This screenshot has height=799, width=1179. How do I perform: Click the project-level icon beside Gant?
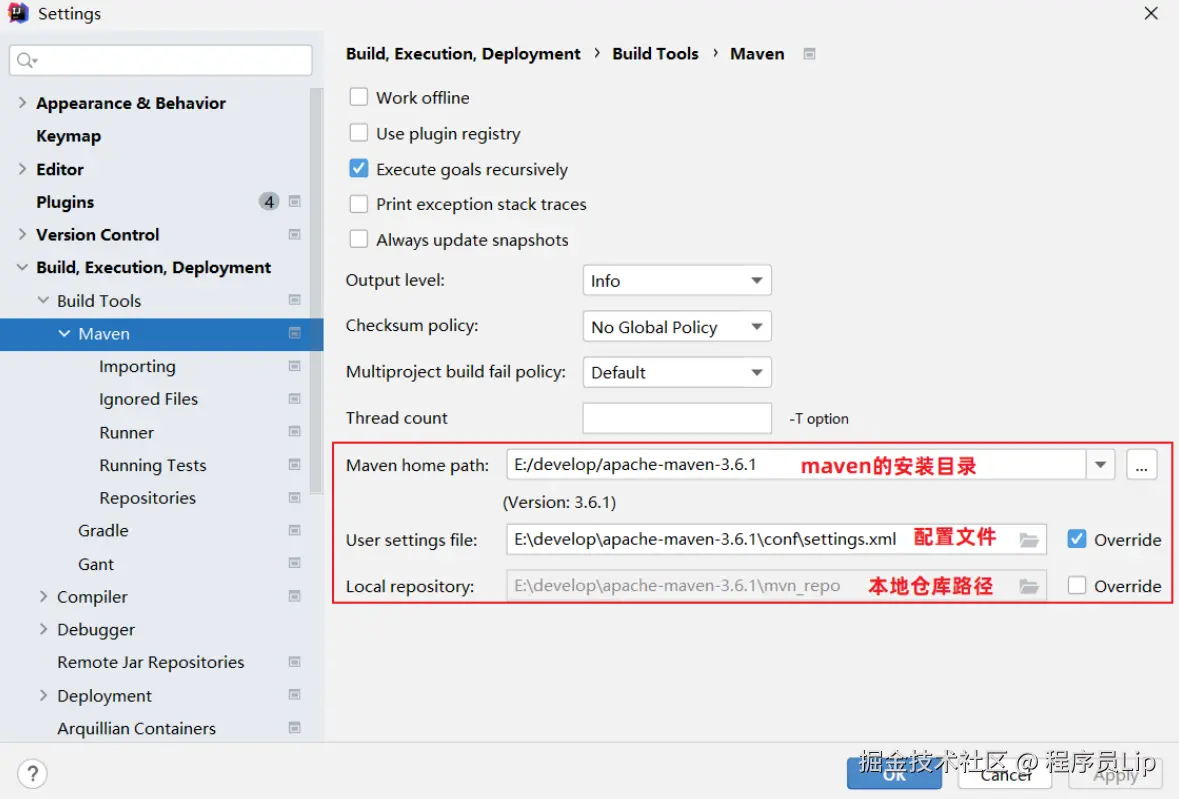pyautogui.click(x=295, y=564)
